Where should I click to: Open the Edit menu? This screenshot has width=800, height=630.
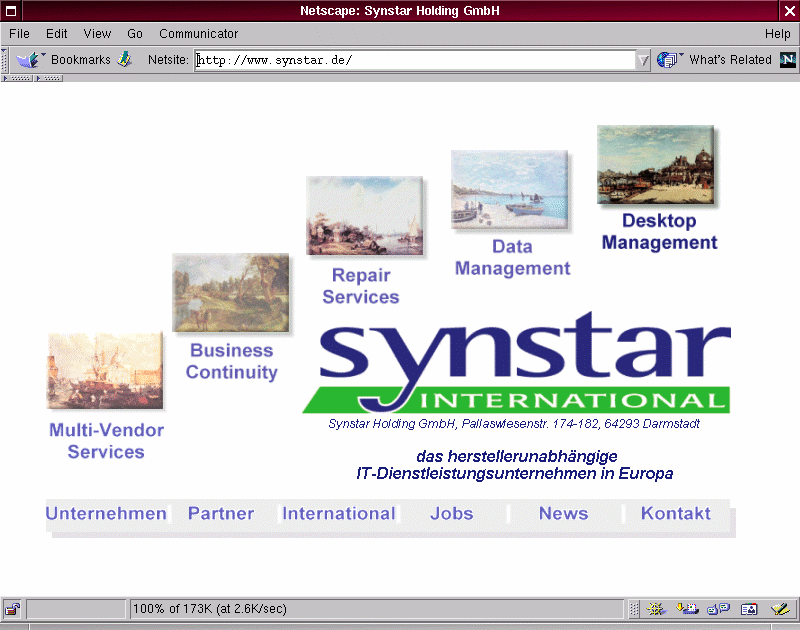click(57, 34)
